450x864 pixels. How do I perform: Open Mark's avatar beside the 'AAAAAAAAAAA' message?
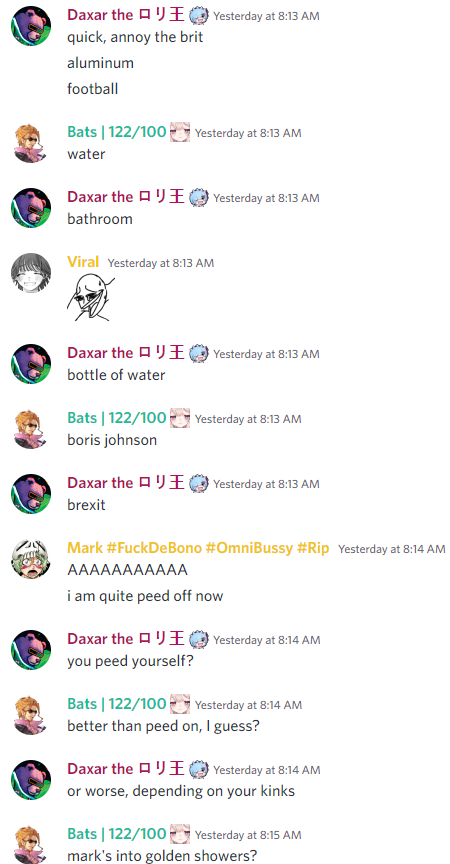pyautogui.click(x=31, y=559)
